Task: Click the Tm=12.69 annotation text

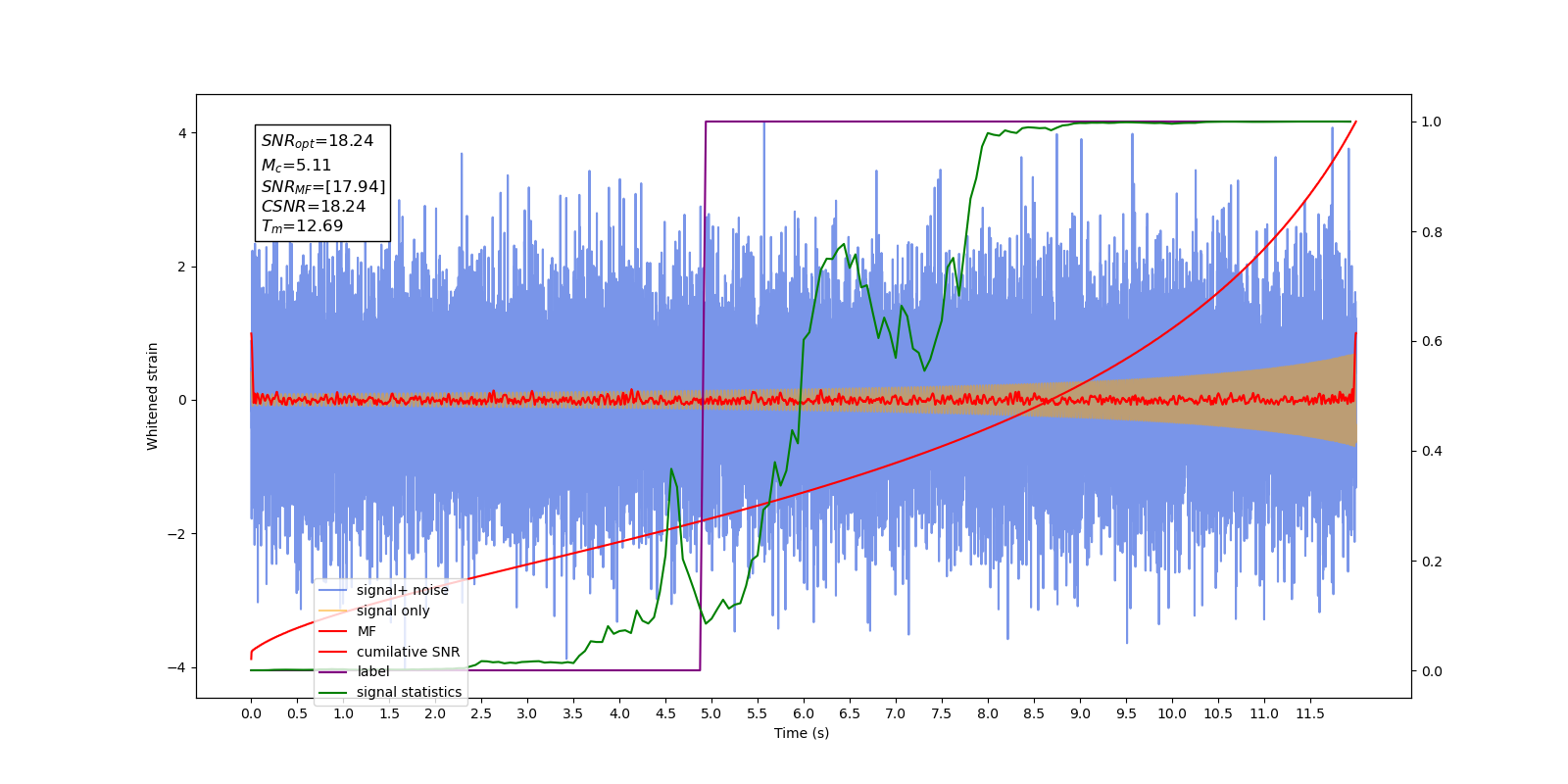Action: coord(302,226)
